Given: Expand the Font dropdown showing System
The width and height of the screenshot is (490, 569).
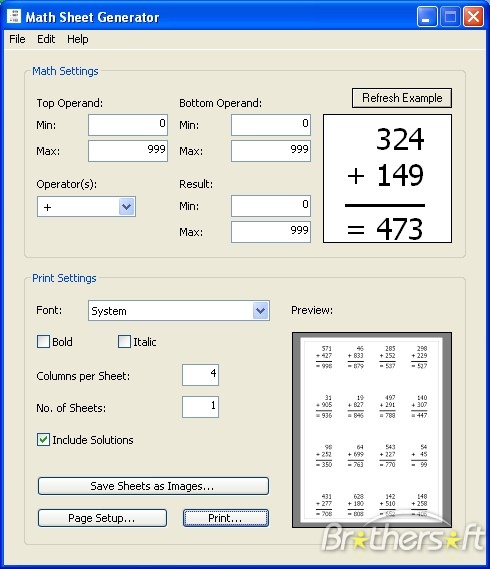Looking at the screenshot, I should pyautogui.click(x=260, y=311).
